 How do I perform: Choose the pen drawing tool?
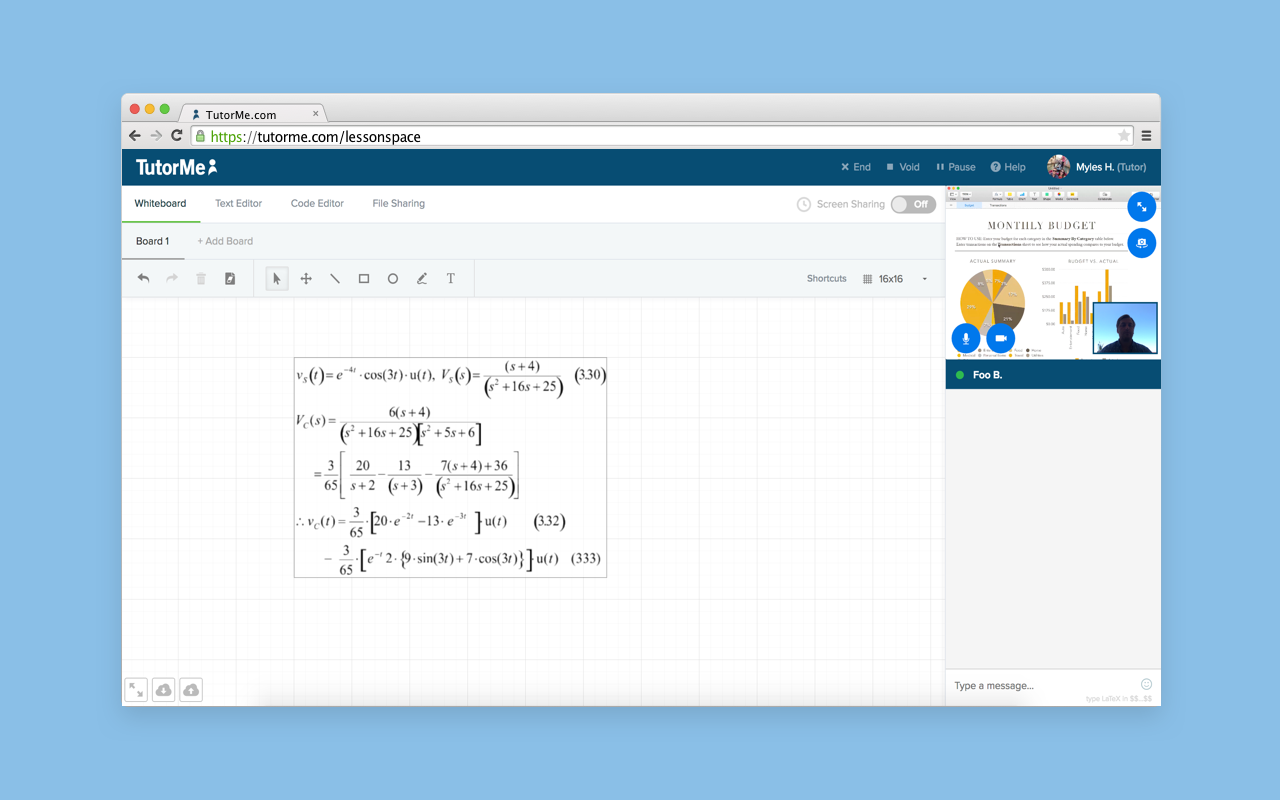point(422,278)
